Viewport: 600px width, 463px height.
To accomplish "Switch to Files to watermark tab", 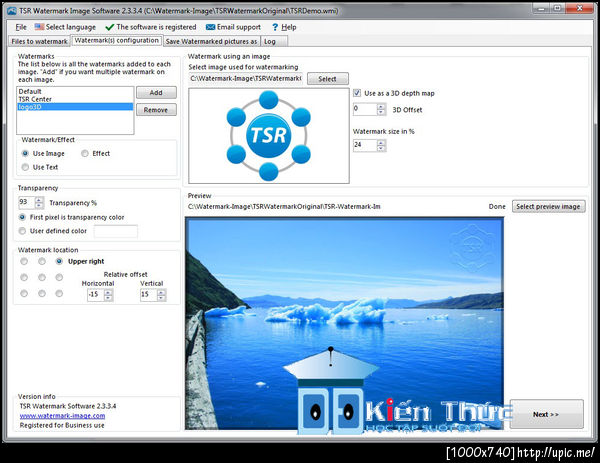I will click(39, 41).
